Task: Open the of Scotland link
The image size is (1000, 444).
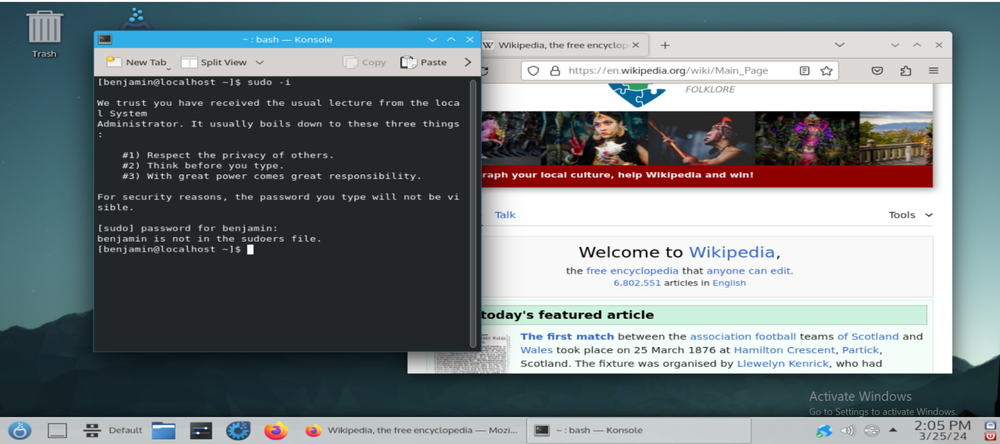Action: [x=868, y=336]
